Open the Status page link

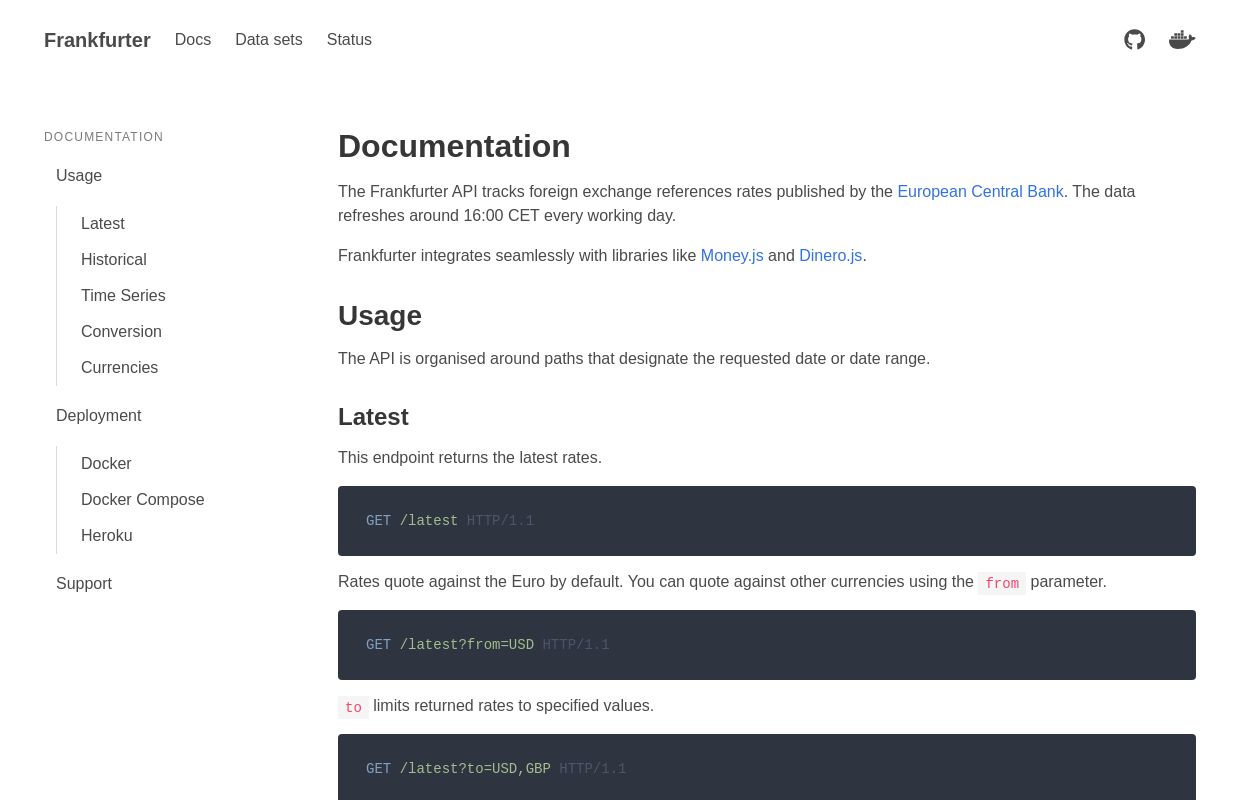point(349,40)
